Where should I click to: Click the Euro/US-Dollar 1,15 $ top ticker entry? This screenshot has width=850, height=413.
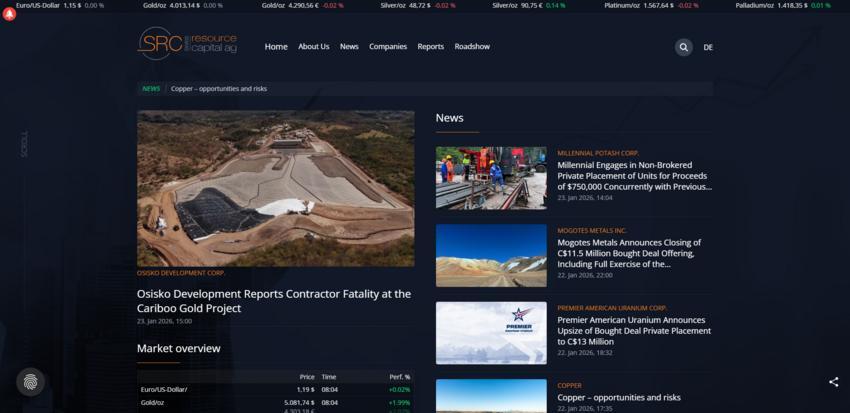[x=60, y=5]
